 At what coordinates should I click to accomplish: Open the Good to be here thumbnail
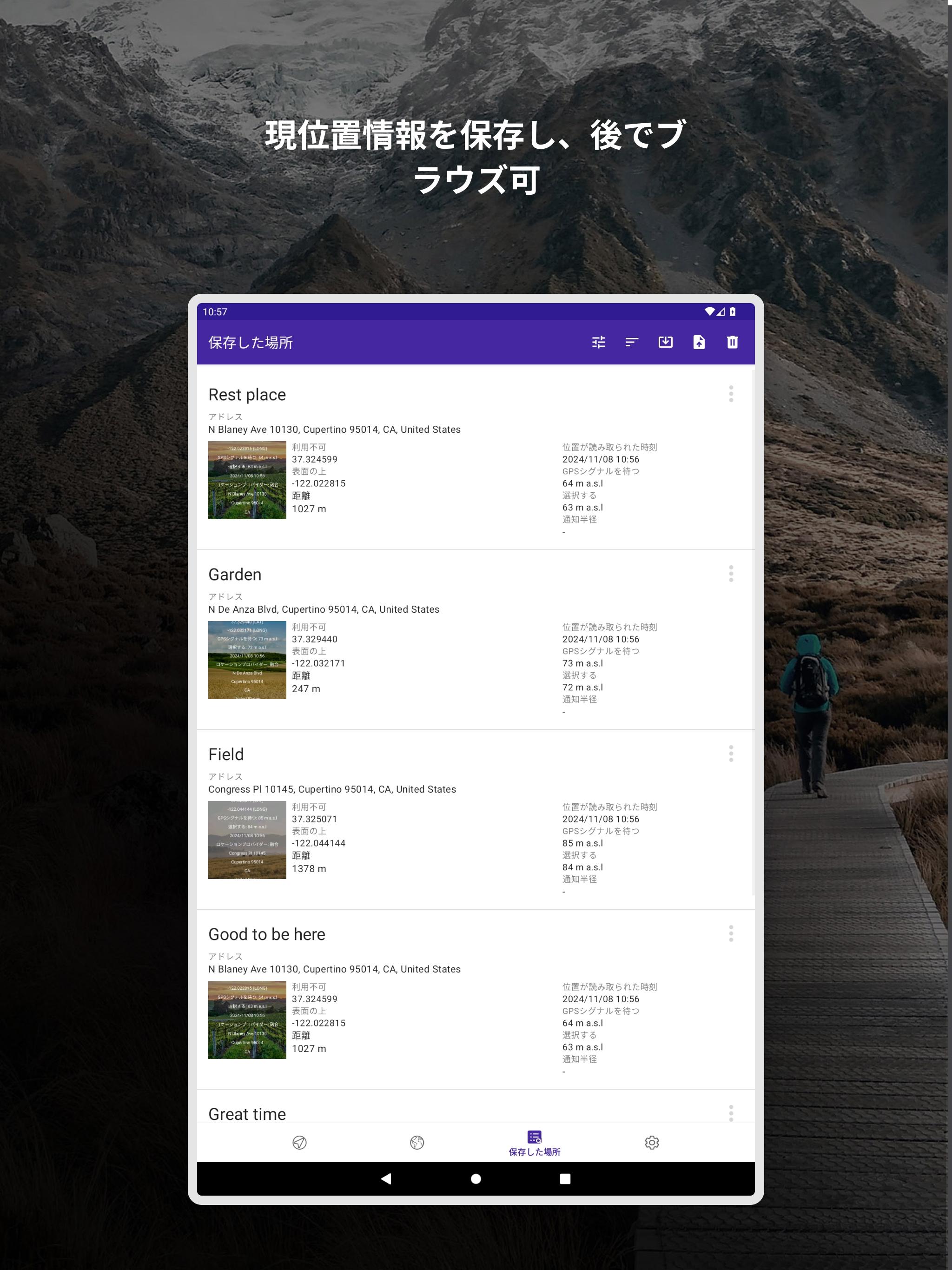pos(247,1020)
